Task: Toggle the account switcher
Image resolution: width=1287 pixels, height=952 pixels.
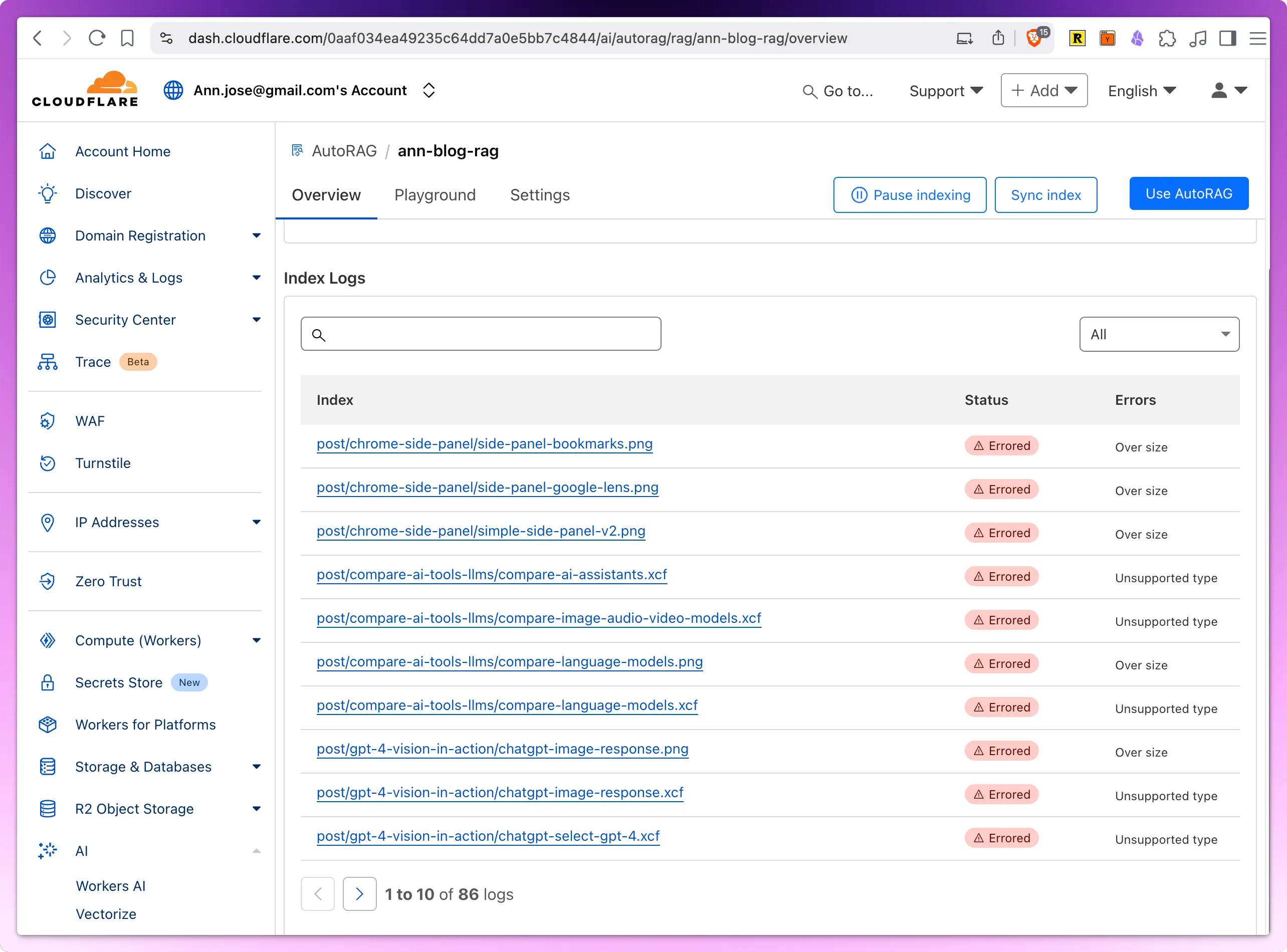Action: [x=429, y=90]
